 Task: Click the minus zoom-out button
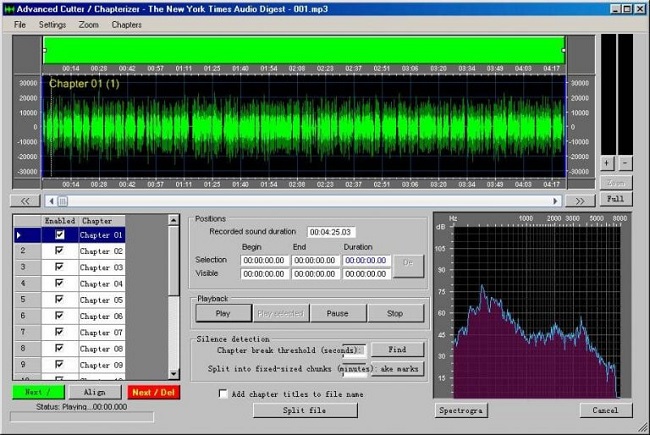(x=625, y=163)
